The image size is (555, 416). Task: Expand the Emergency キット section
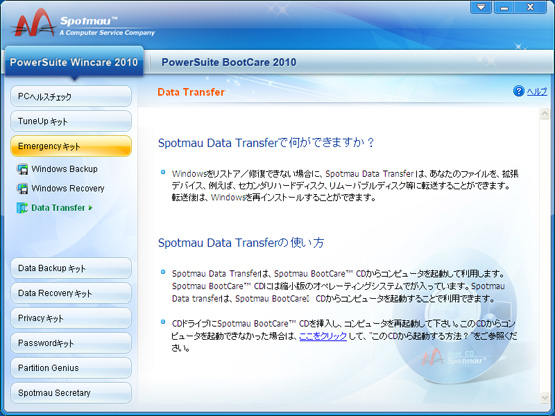point(71,146)
